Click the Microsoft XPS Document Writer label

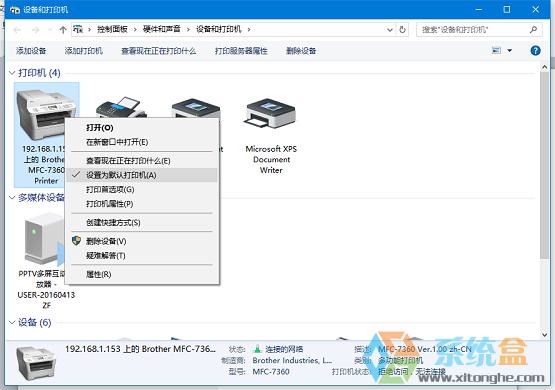[x=271, y=159]
